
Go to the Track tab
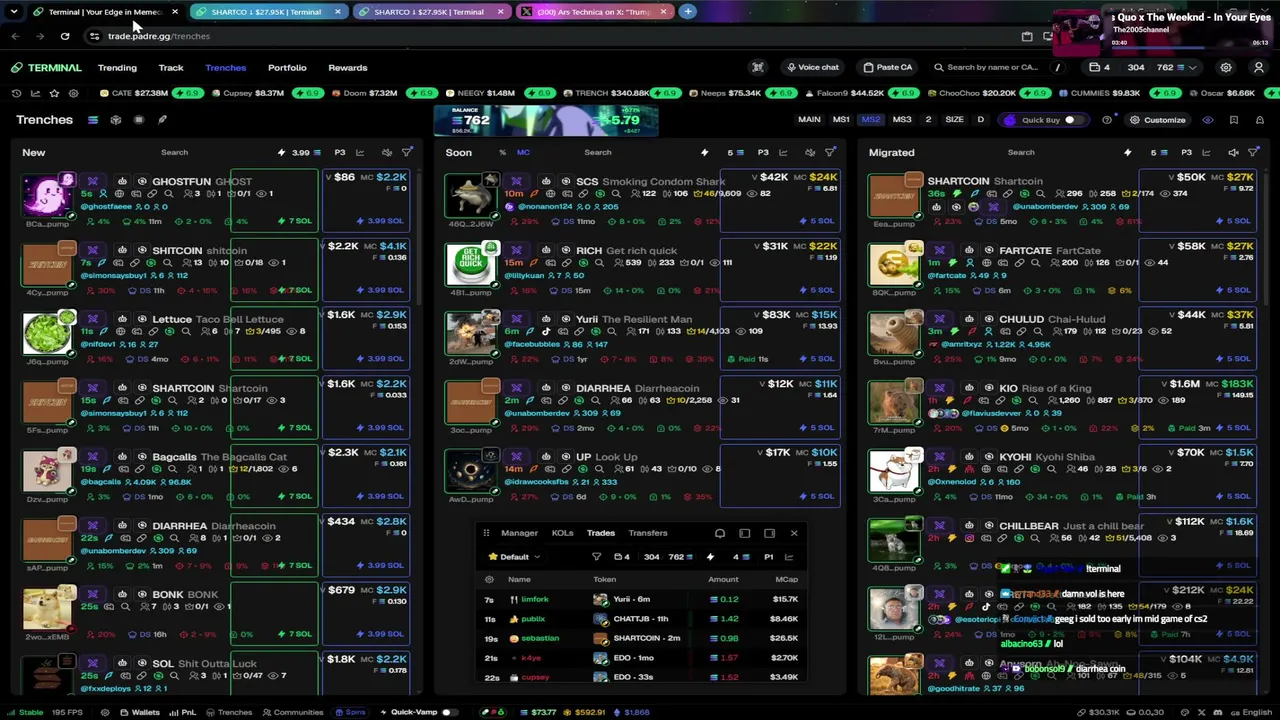[x=171, y=68]
